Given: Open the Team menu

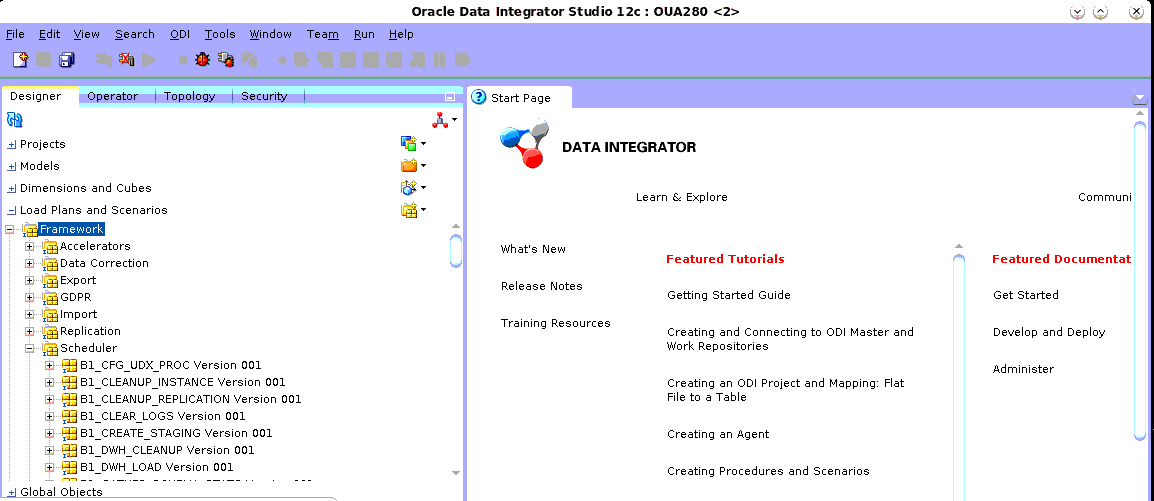Looking at the screenshot, I should (322, 34).
